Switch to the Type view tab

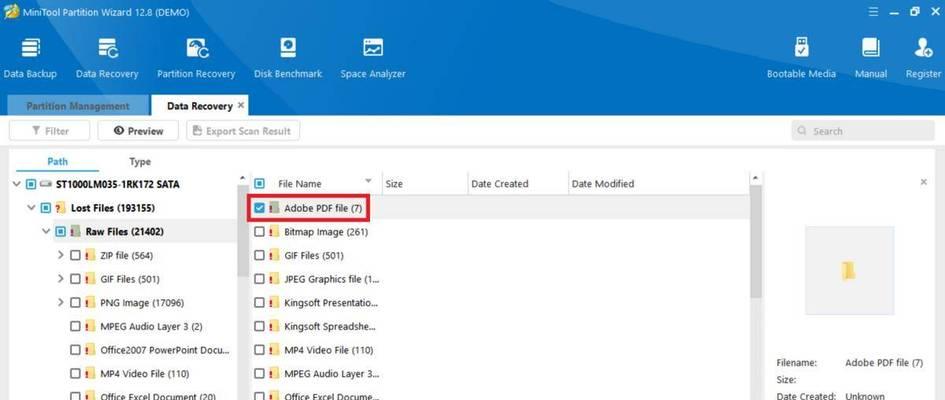140,161
